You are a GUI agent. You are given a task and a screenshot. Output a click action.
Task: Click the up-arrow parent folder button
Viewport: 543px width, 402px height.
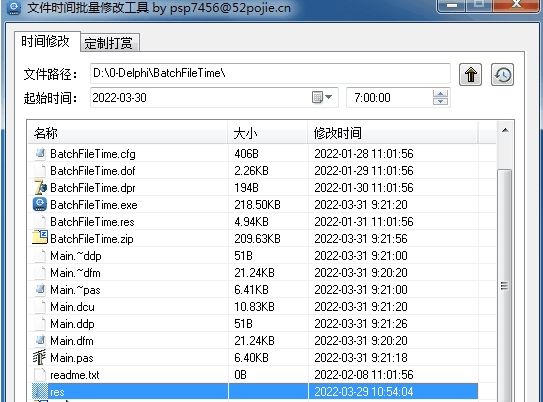(x=470, y=74)
